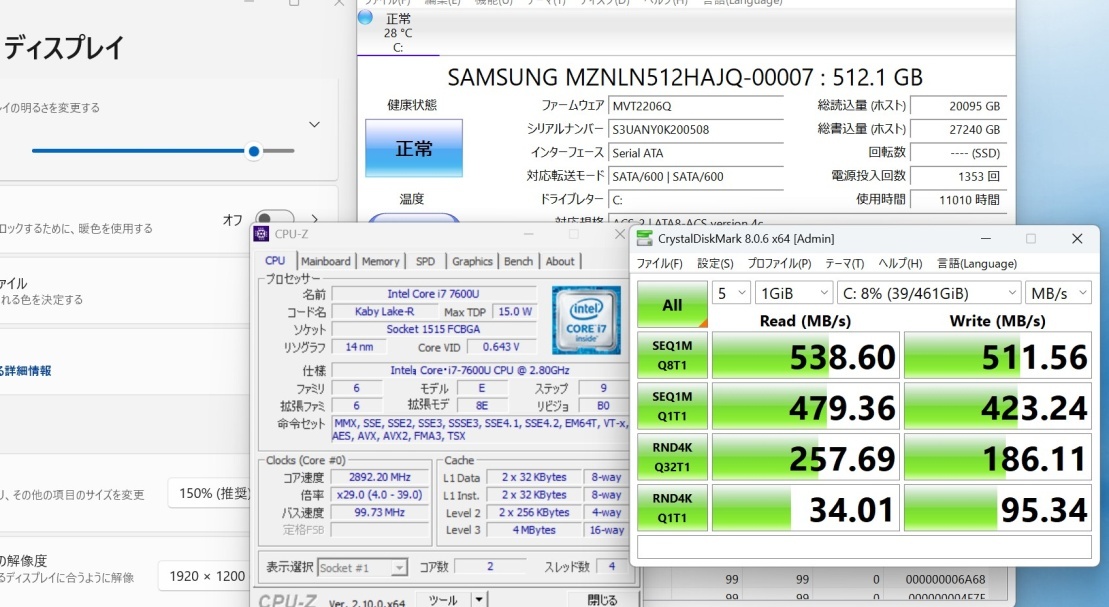This screenshot has height=607, width=1109.
Task: Click the 95.34 write result cell
Action: pos(998,509)
